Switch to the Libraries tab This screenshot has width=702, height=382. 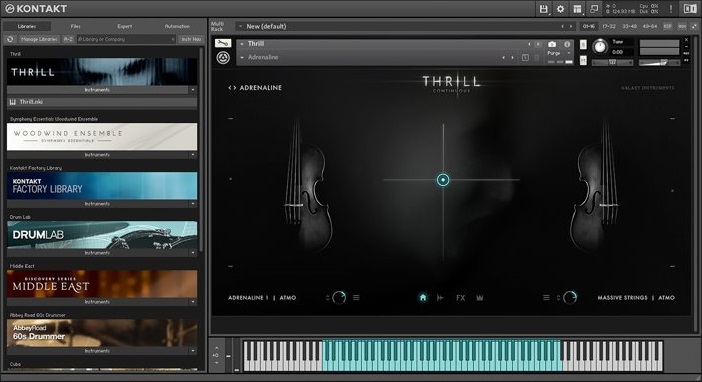tap(27, 26)
